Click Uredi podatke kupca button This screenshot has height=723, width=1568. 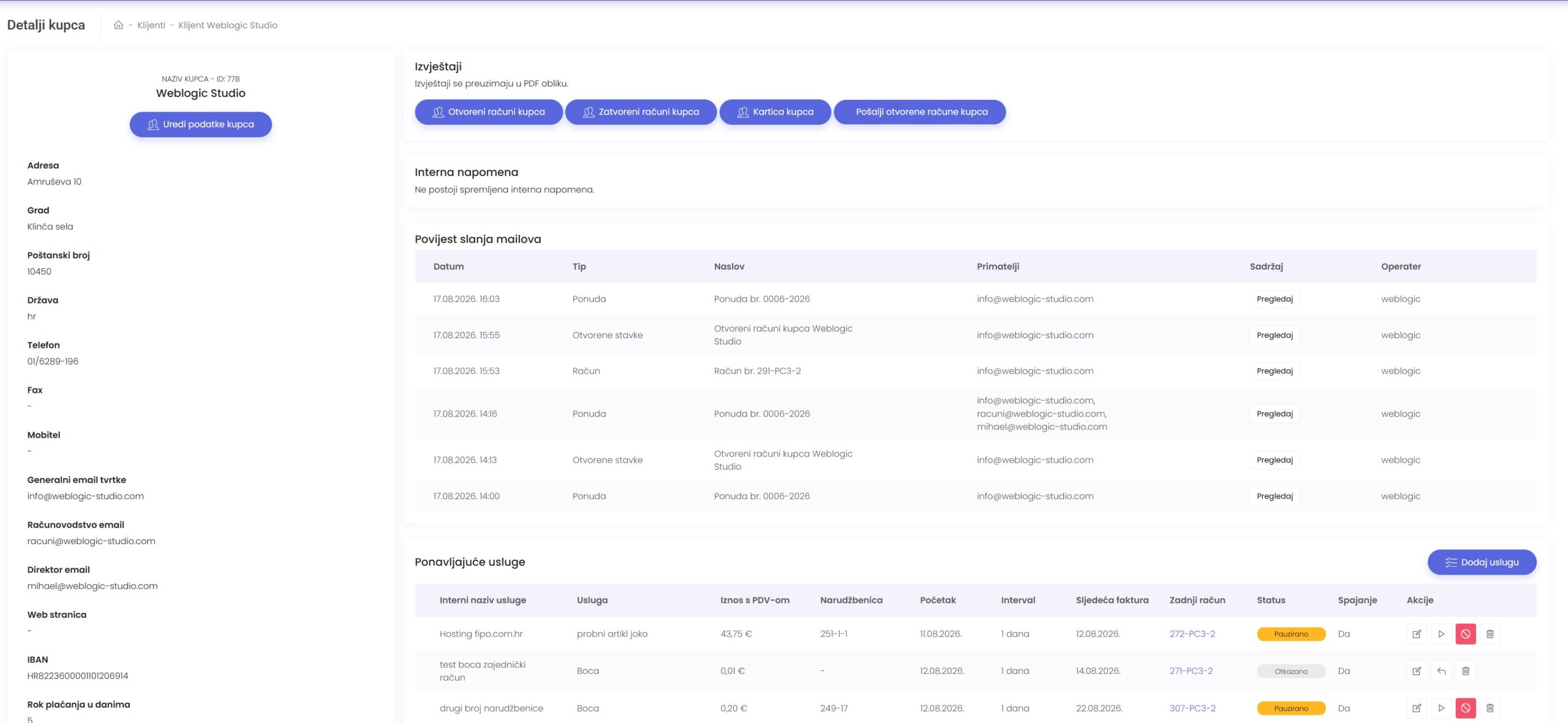tap(201, 124)
